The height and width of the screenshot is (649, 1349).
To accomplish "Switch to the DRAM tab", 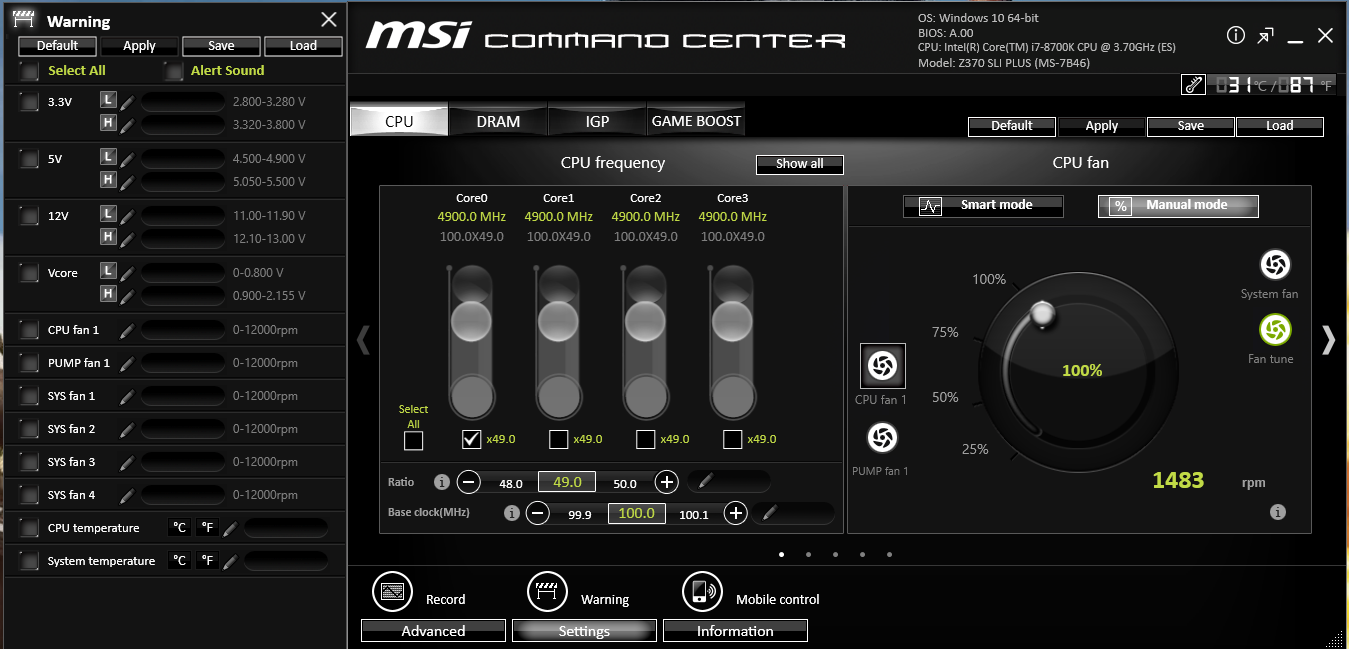I will (498, 121).
